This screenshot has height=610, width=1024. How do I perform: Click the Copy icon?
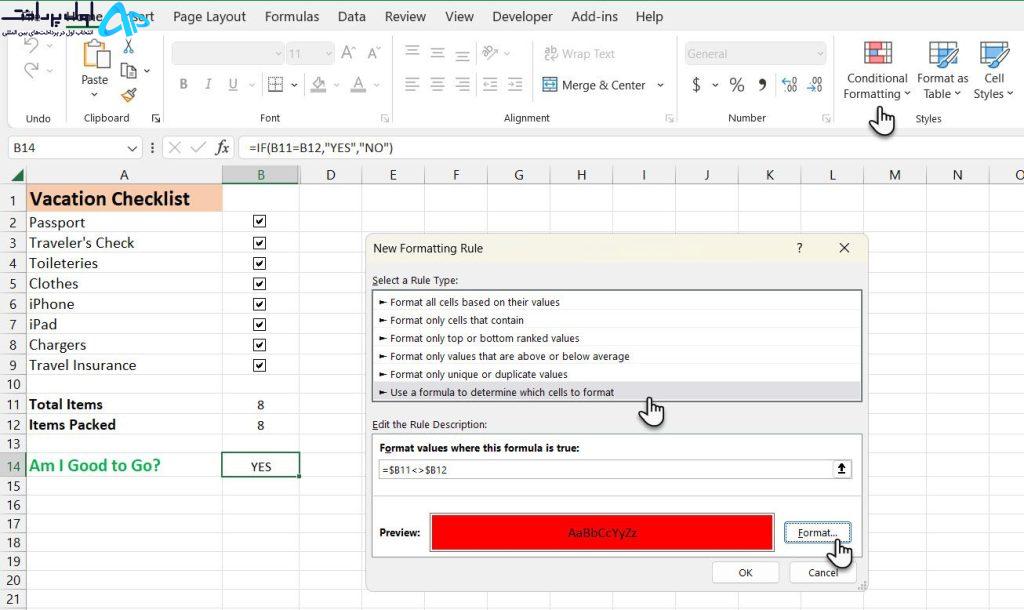tap(129, 71)
